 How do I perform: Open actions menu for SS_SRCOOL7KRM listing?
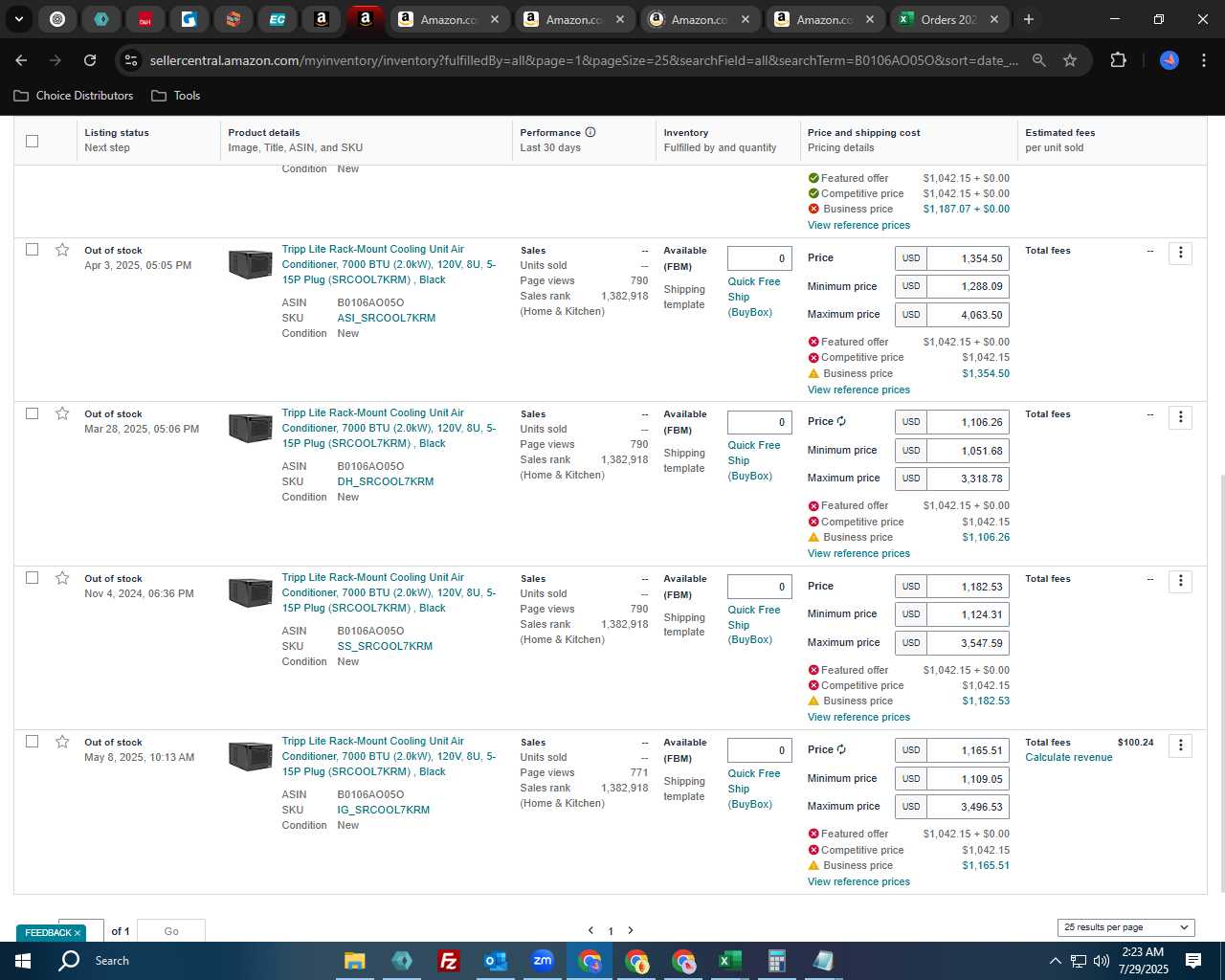click(1180, 581)
